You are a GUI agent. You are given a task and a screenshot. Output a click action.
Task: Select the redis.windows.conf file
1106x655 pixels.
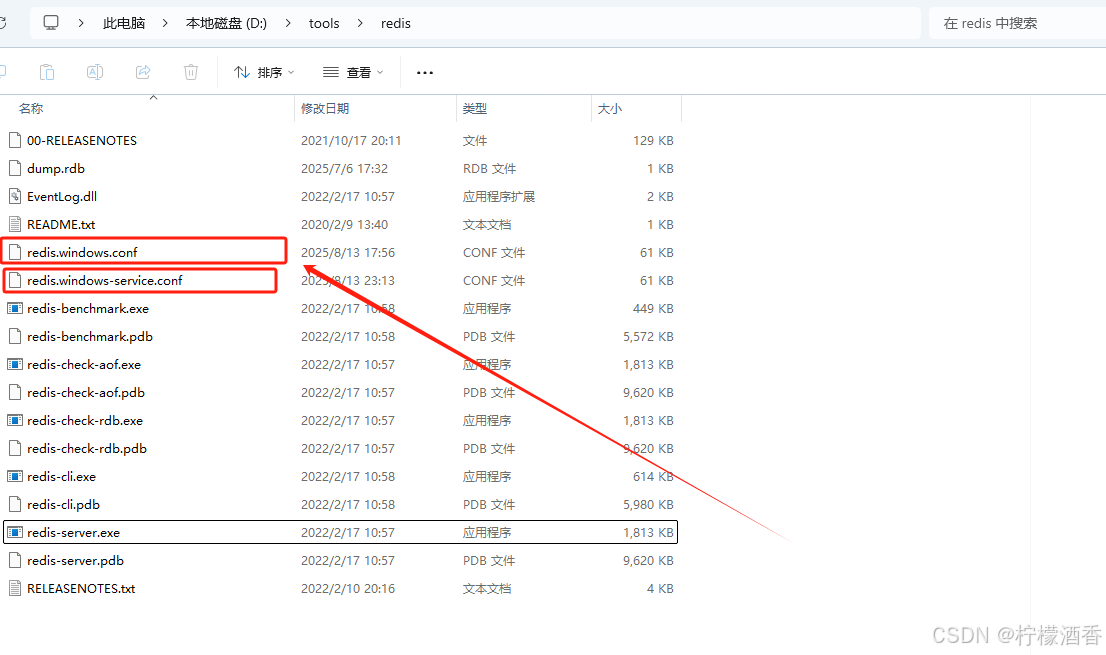[80, 252]
